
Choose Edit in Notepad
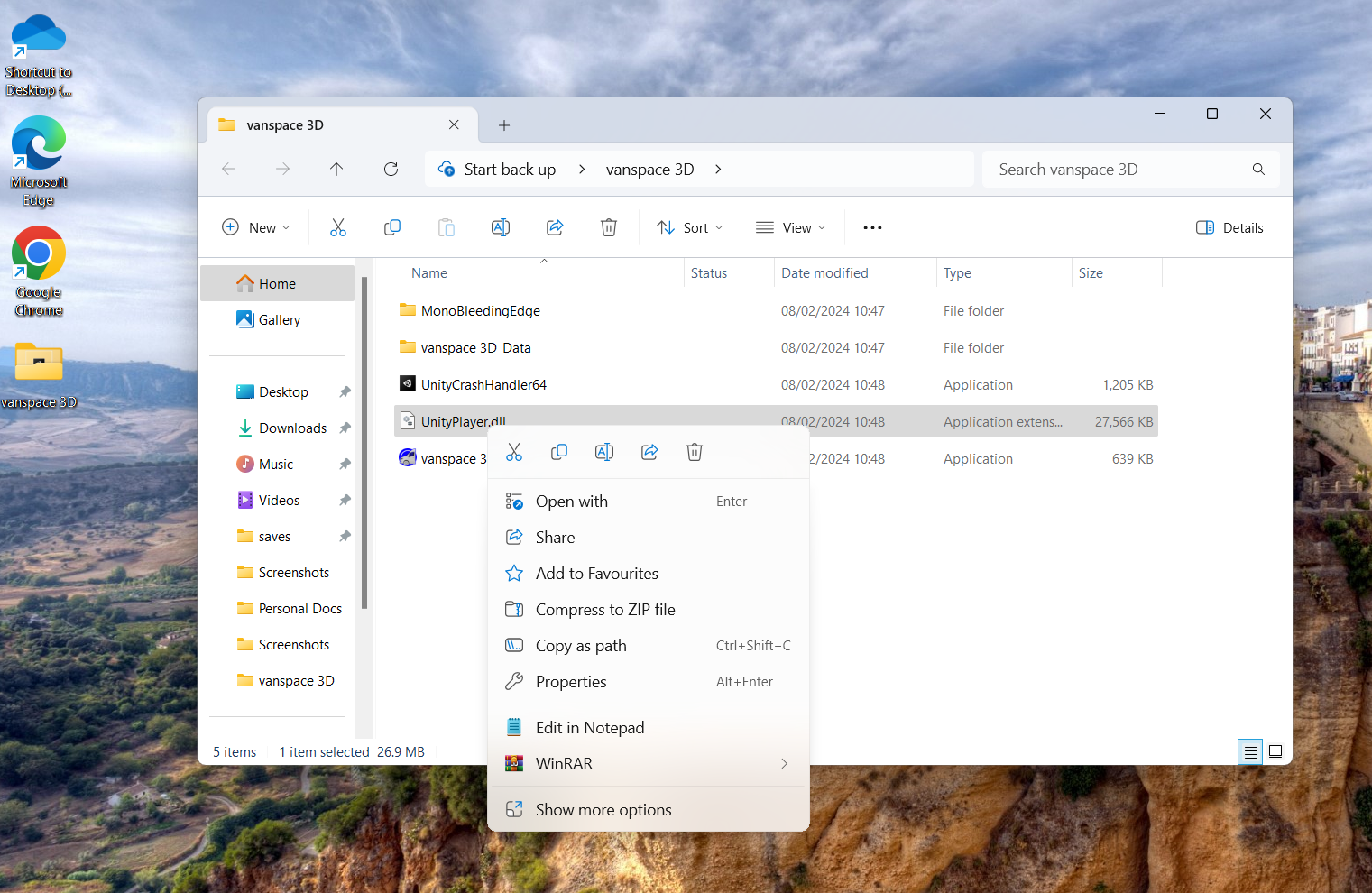coord(649,728)
